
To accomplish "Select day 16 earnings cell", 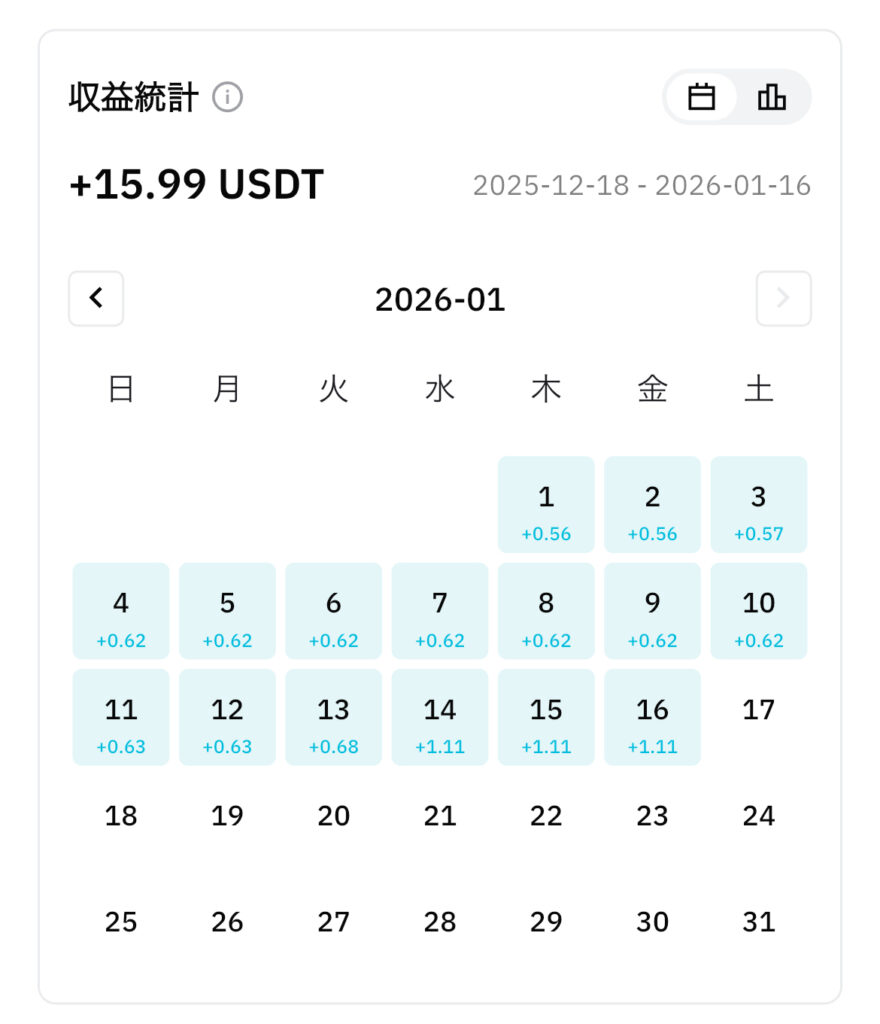I will tap(652, 717).
